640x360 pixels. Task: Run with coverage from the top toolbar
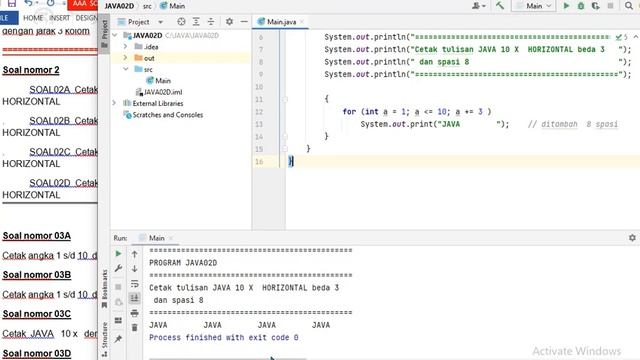coord(596,6)
